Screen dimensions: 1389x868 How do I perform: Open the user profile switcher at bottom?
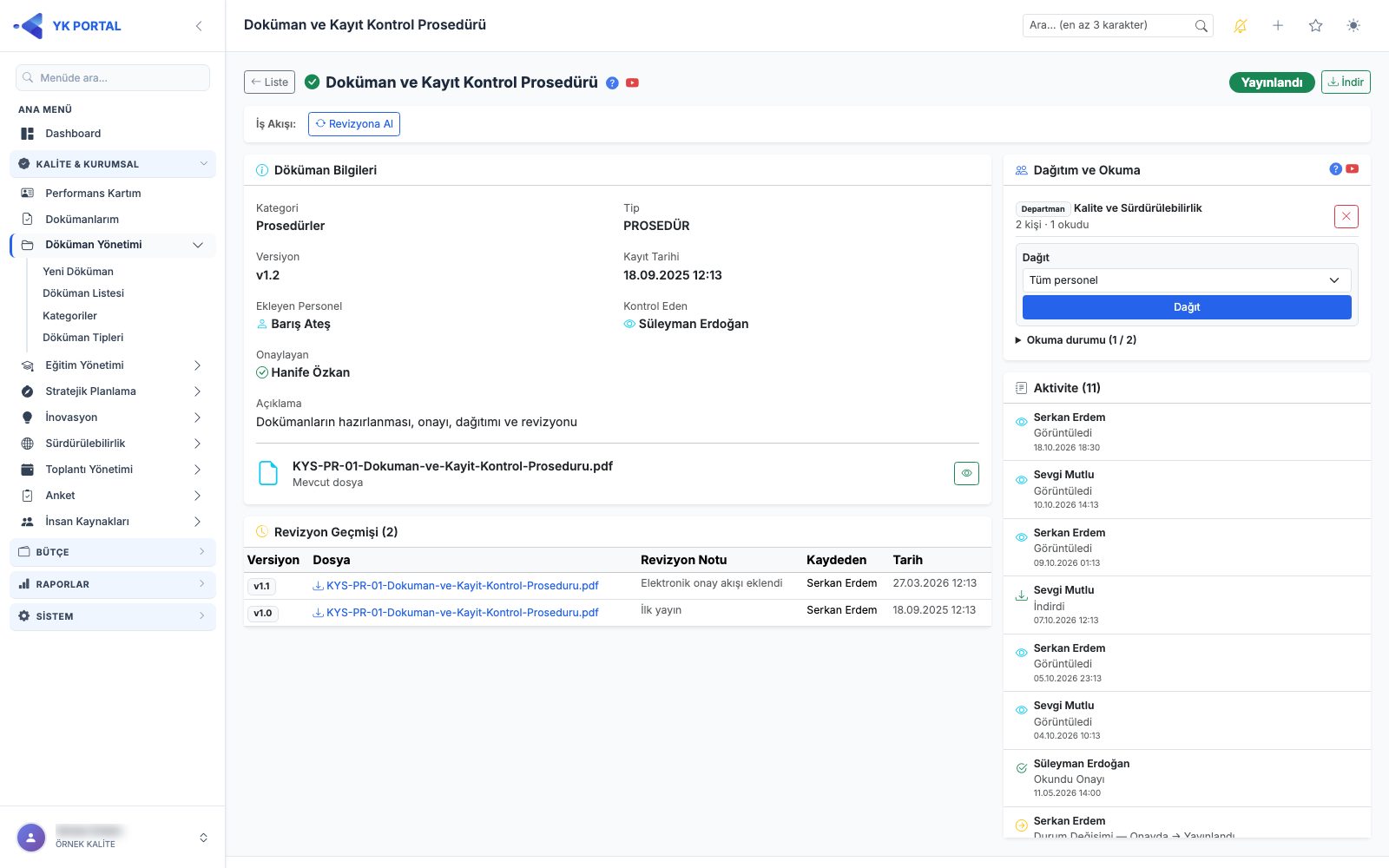(x=113, y=838)
